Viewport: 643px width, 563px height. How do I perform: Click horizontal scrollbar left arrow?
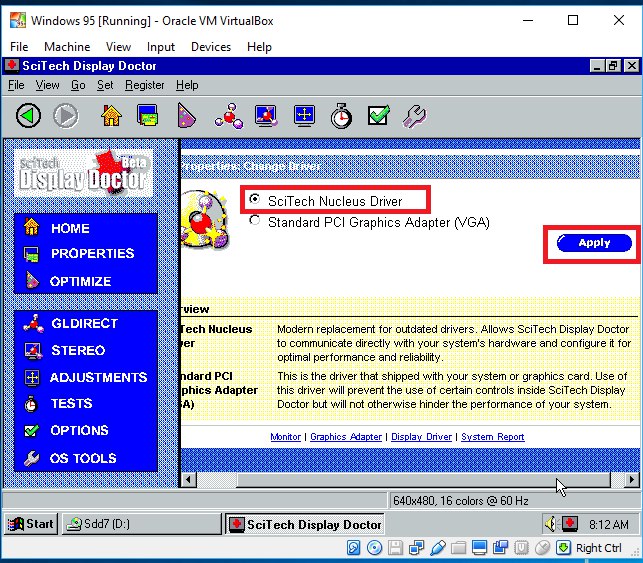pyautogui.click(x=188, y=479)
